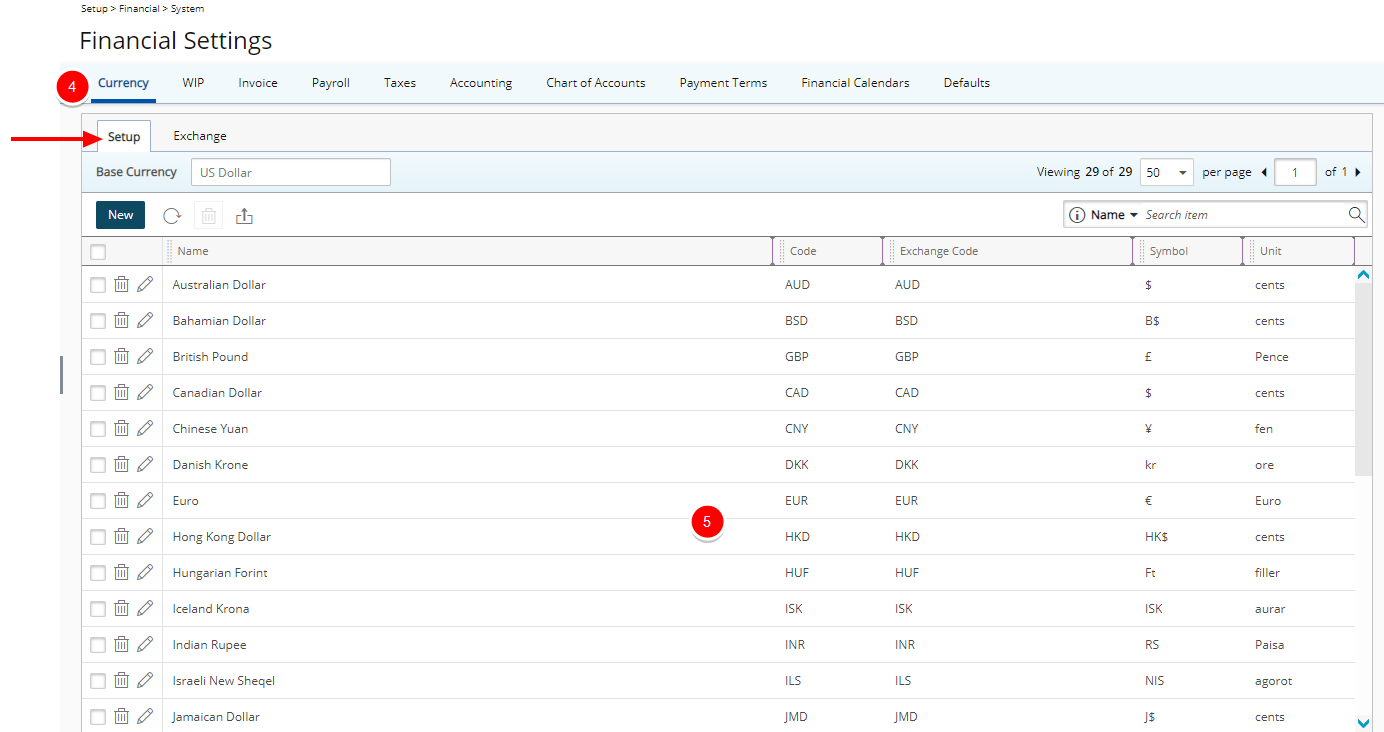This screenshot has height=732, width=1384.
Task: Click the vertical scrollbar thumb
Action: (x=1363, y=378)
